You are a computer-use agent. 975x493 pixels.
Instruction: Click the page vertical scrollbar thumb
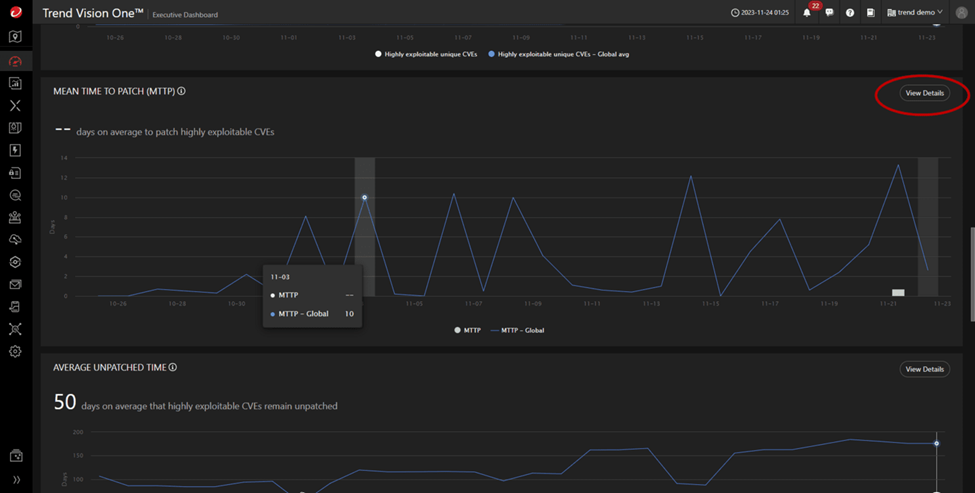point(971,276)
